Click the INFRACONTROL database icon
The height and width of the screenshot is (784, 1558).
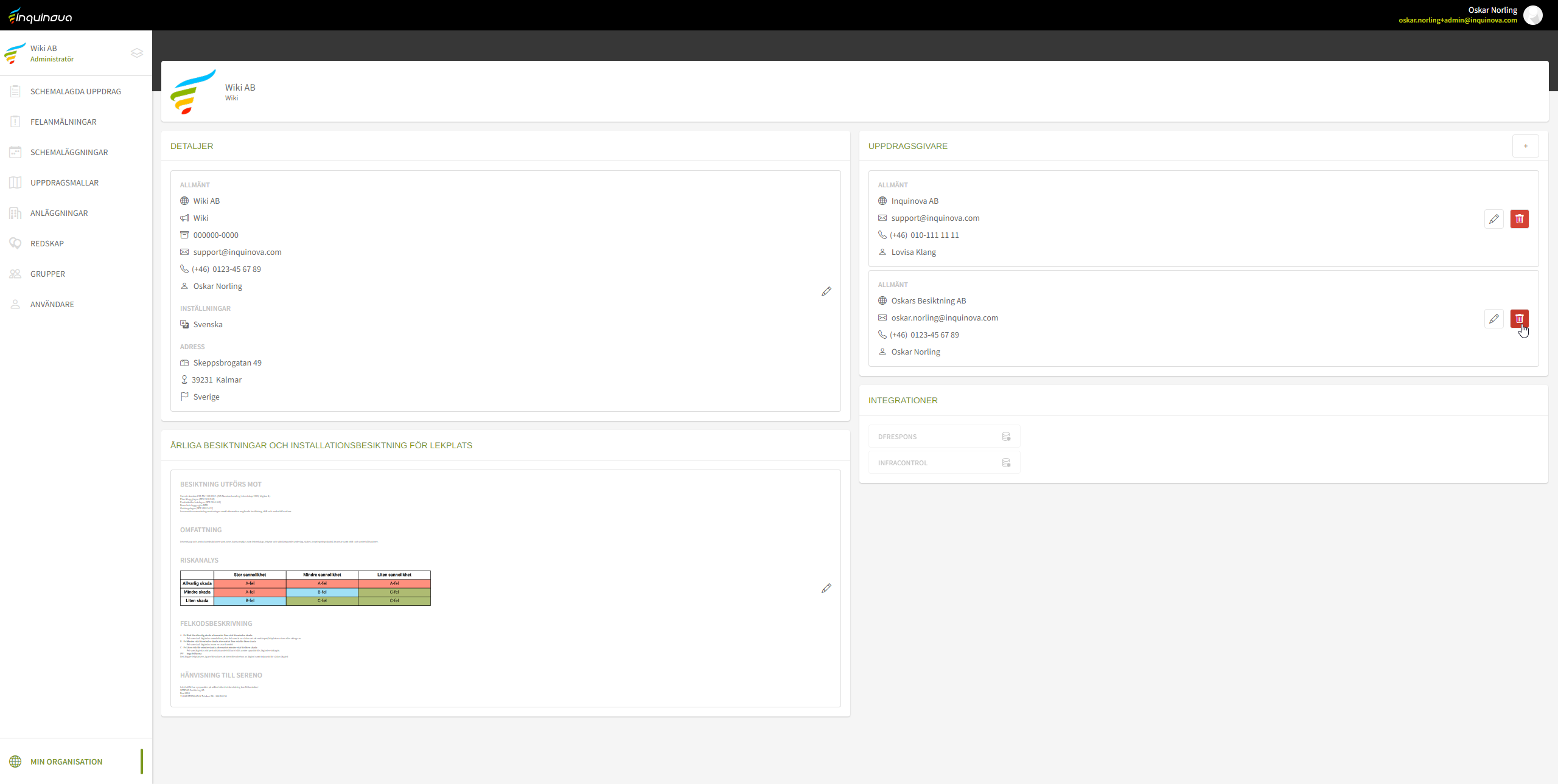(x=1006, y=463)
